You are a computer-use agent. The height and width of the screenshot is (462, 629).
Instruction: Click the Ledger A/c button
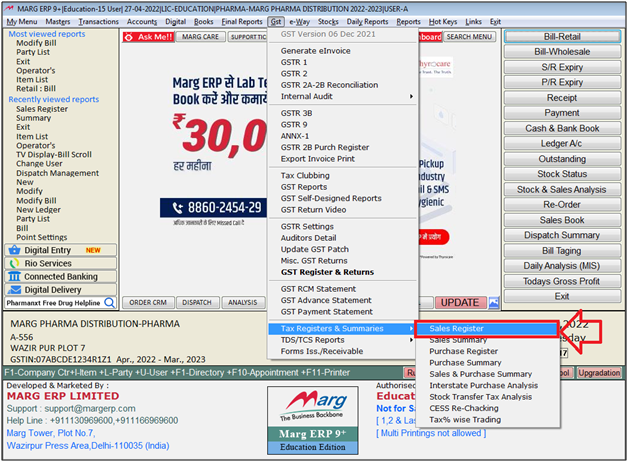[562, 144]
